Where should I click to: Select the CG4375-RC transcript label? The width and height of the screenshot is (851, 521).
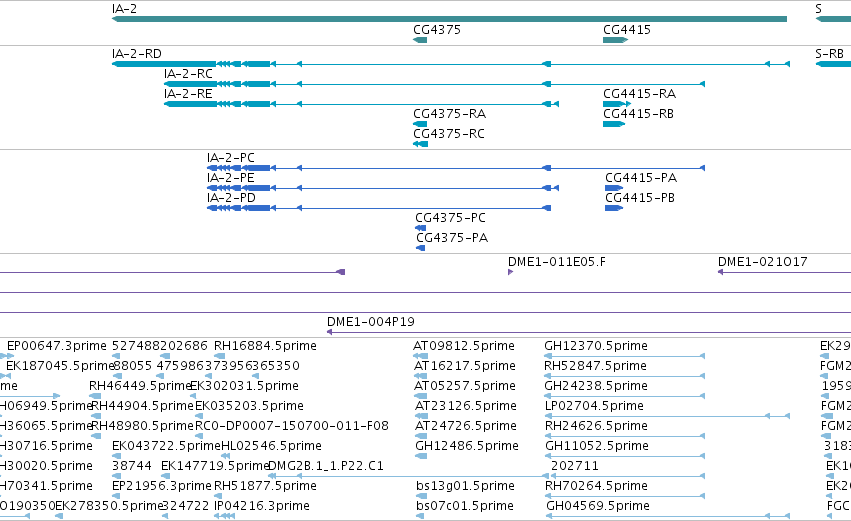pyautogui.click(x=449, y=134)
